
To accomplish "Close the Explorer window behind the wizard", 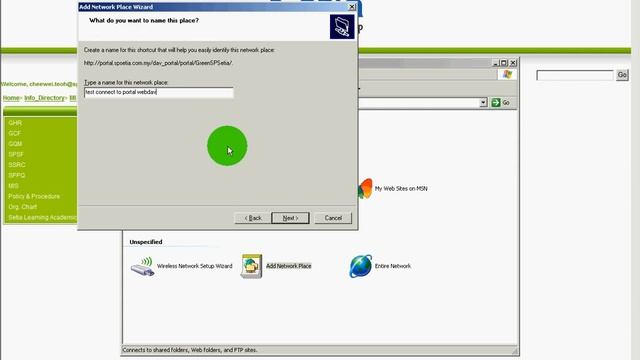I will pyautogui.click(x=513, y=63).
